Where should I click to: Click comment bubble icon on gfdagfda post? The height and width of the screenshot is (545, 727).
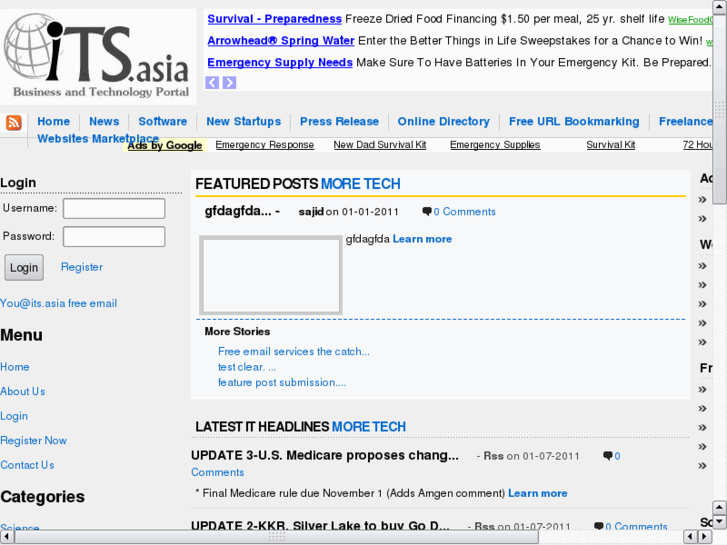(x=427, y=212)
